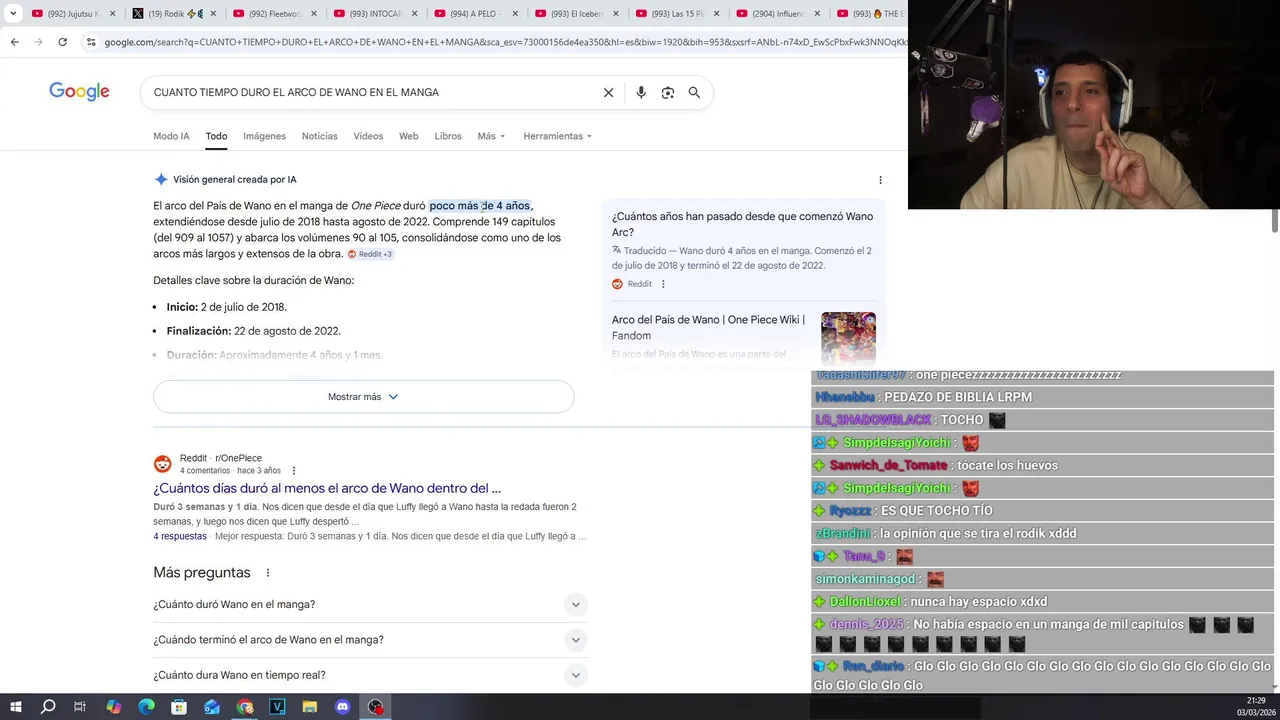Click the browser forward arrow
1280x720 pixels.
click(x=38, y=42)
